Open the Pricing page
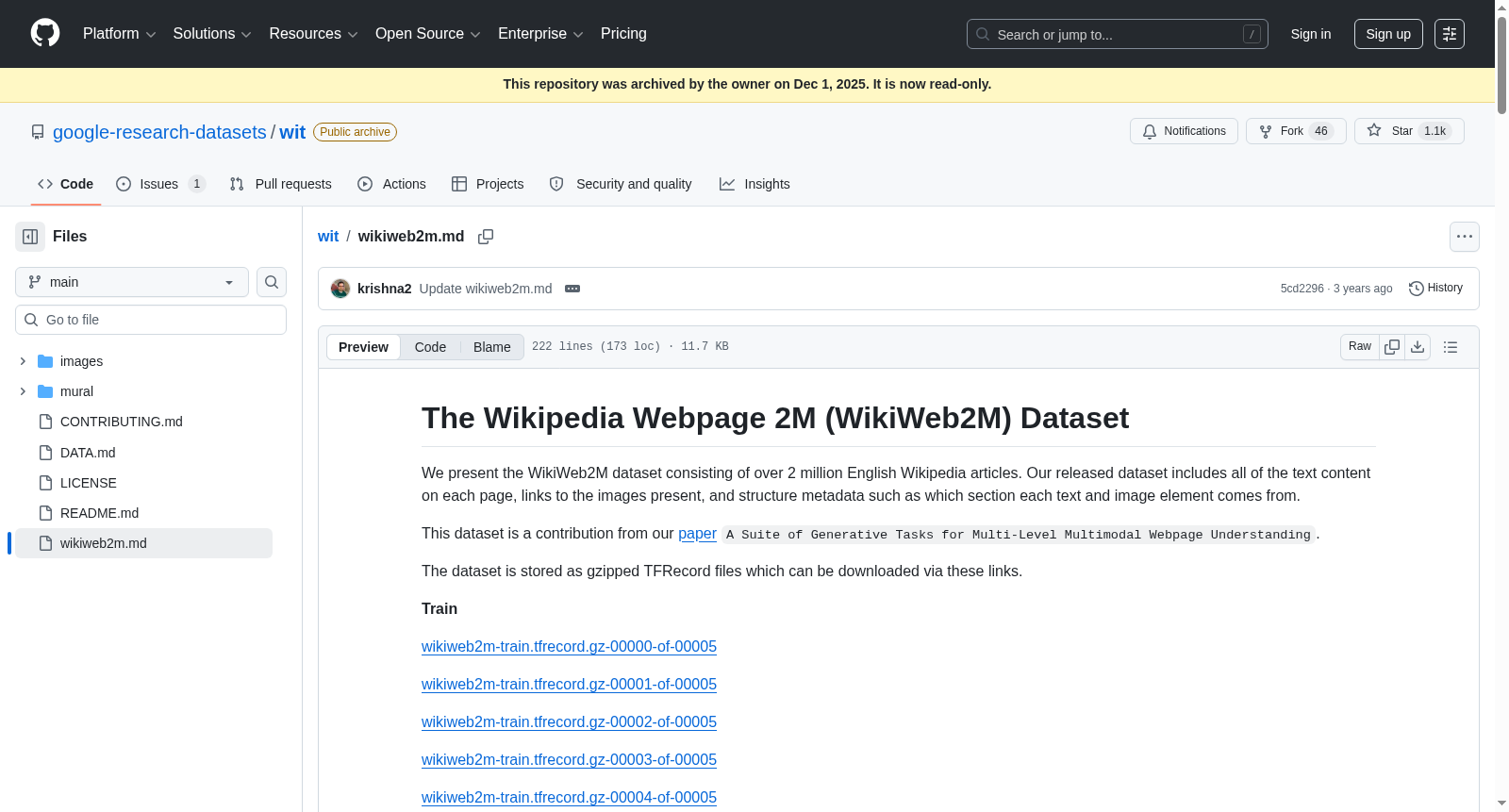Viewport: 1509px width, 812px height. [623, 34]
